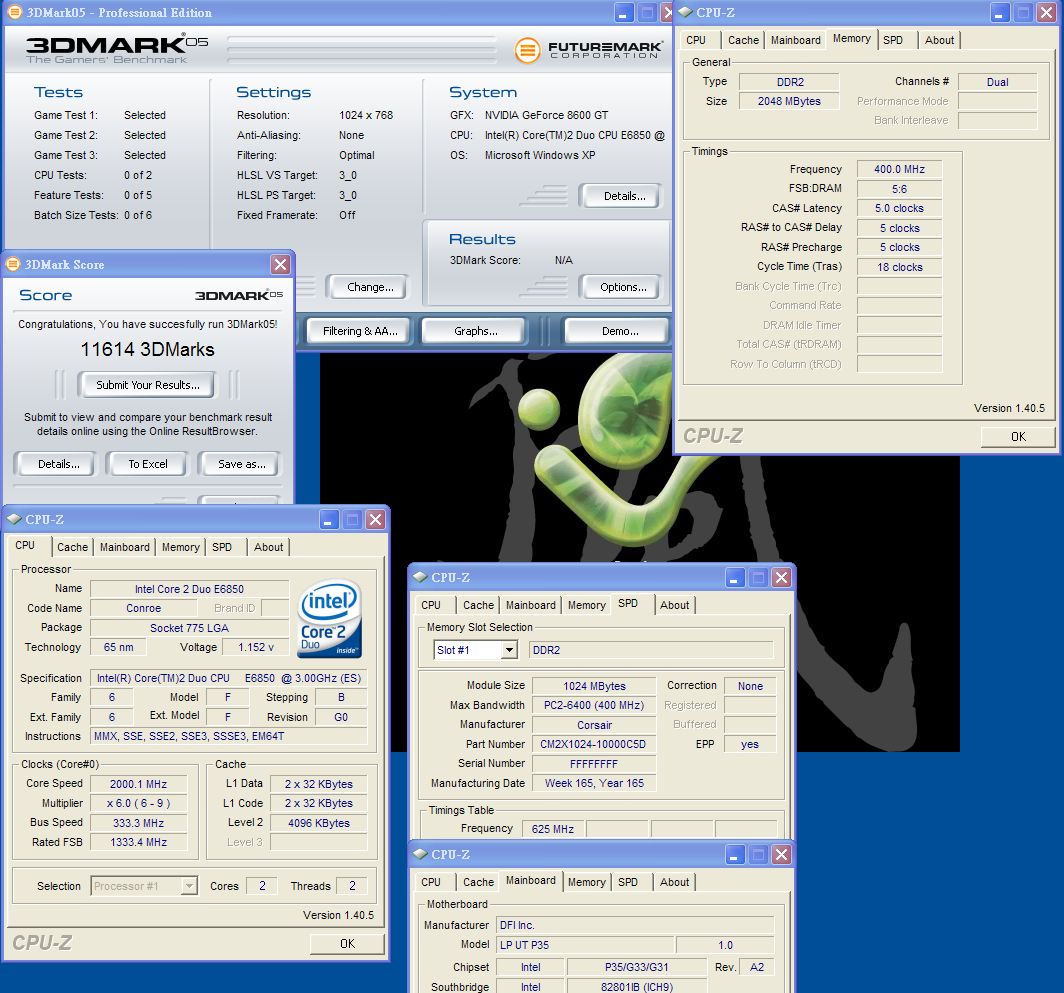Click the 11614 3DMarks score text
This screenshot has width=1064, height=993.
[147, 350]
